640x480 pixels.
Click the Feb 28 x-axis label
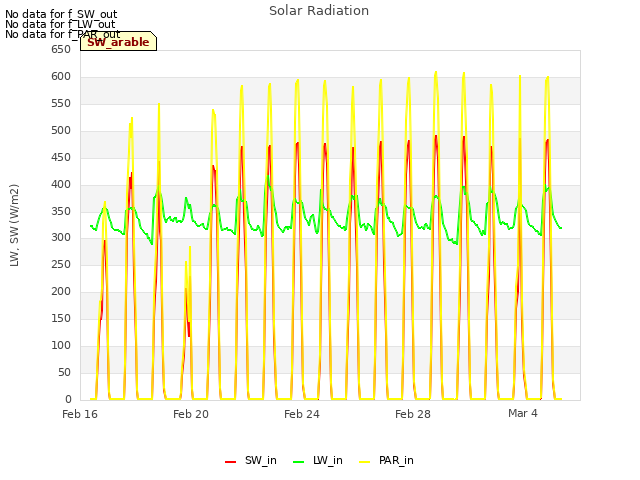tap(413, 414)
